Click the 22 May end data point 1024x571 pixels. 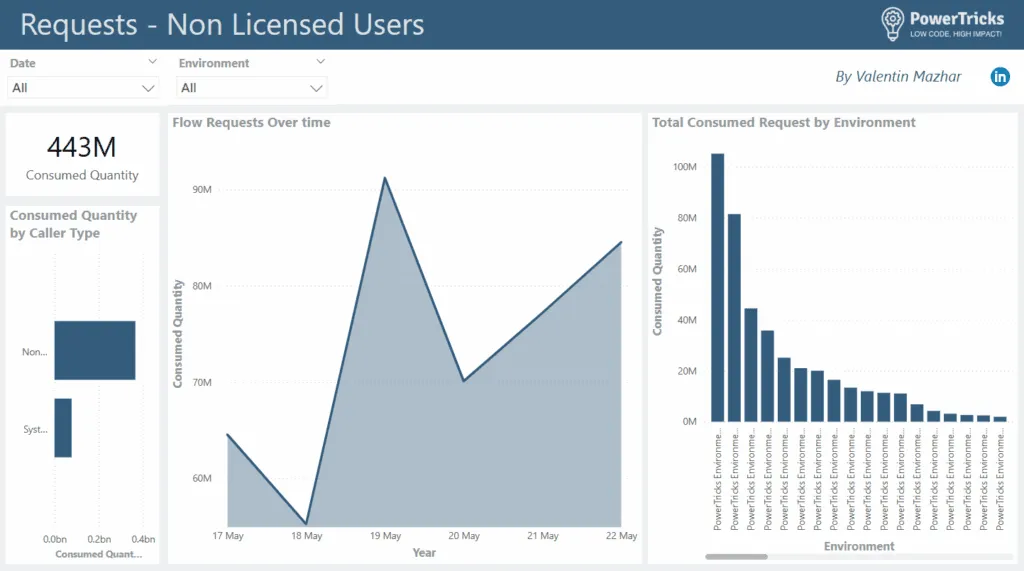[x=620, y=242]
